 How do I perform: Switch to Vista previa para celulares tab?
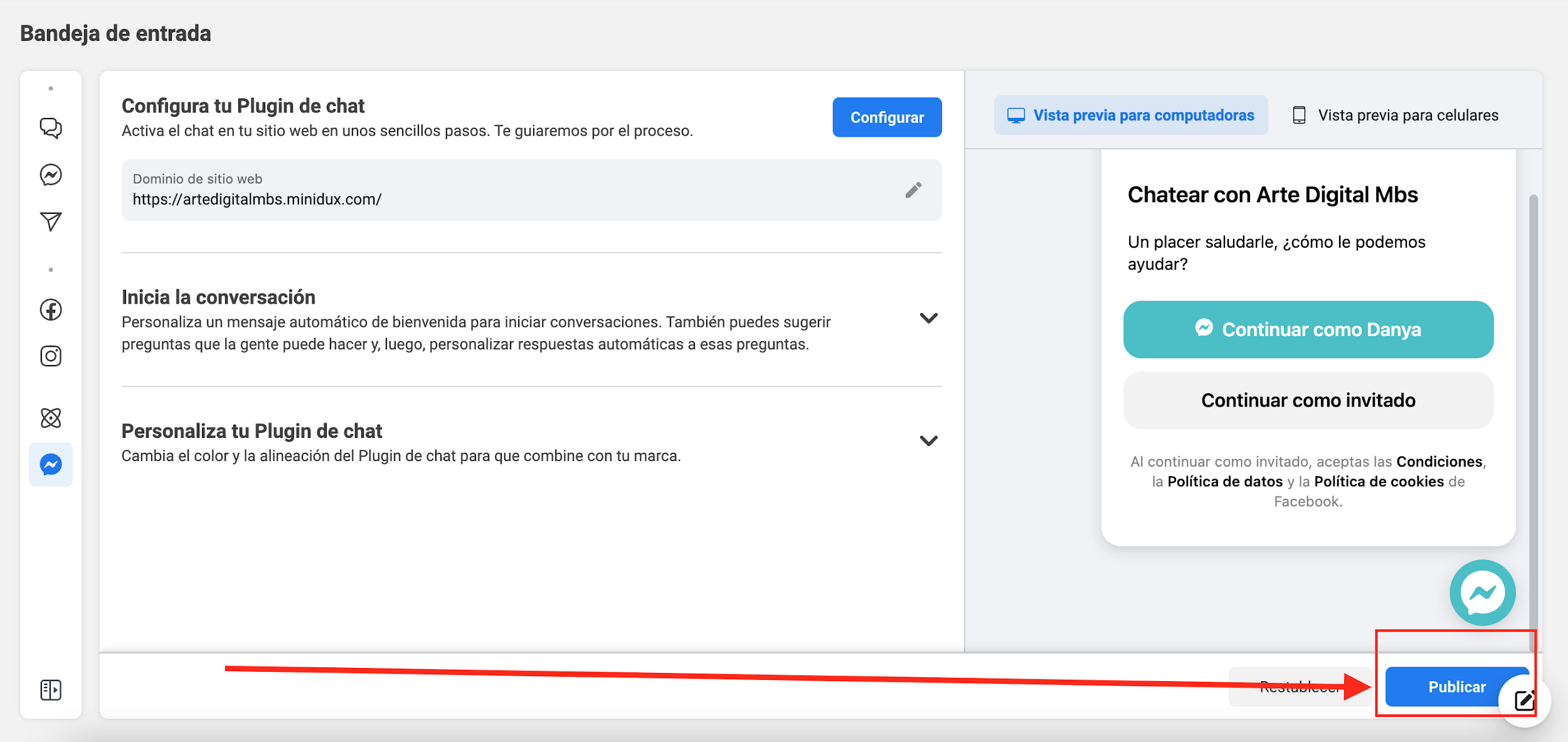(1396, 115)
